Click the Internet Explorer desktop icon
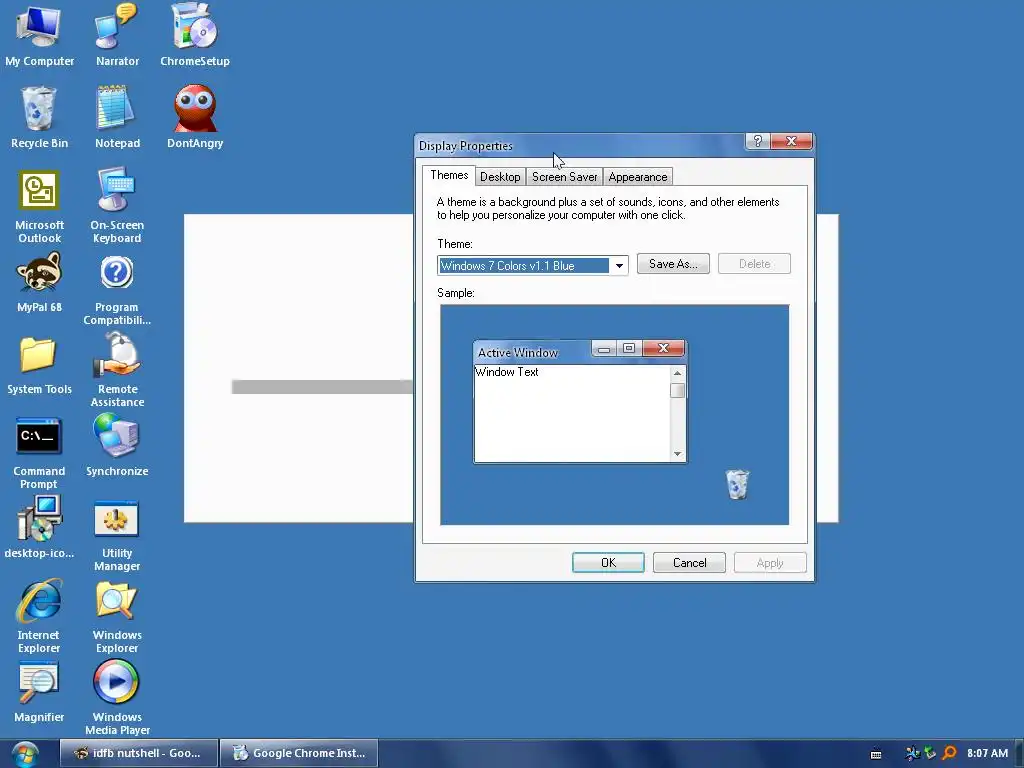 39,616
